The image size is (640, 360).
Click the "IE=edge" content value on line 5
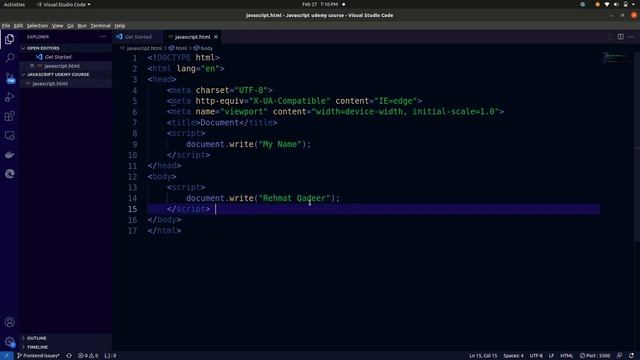point(396,101)
